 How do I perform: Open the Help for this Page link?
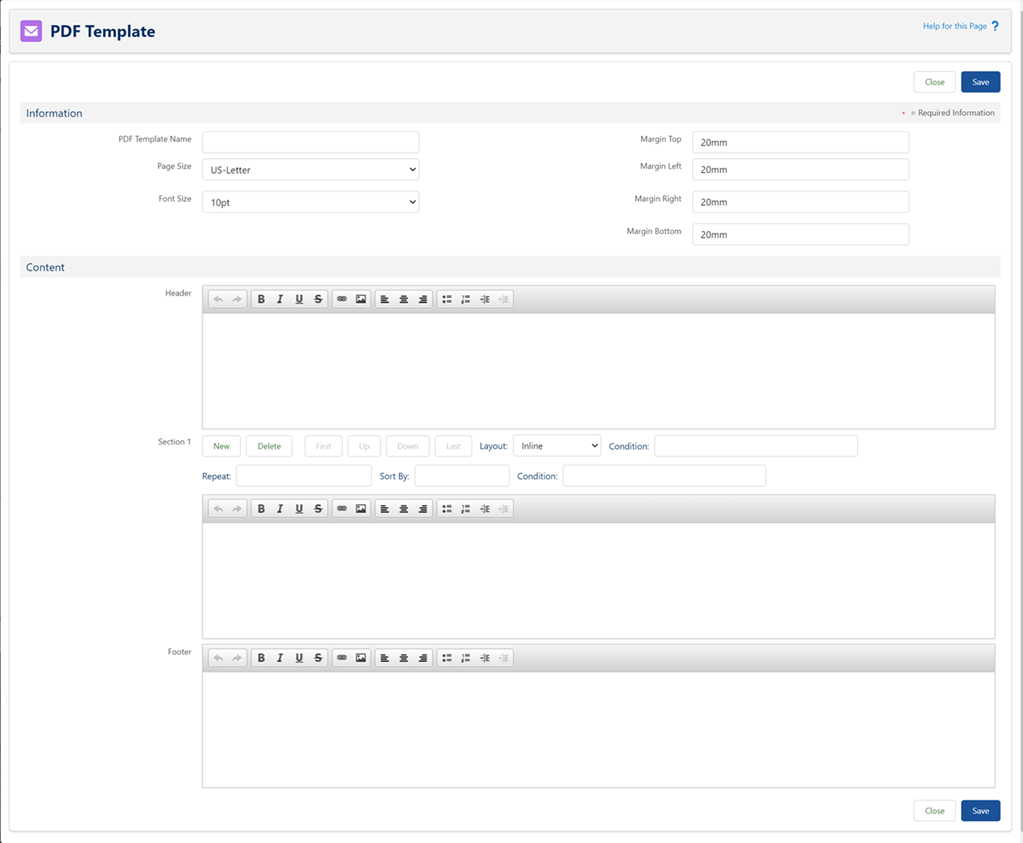(959, 26)
